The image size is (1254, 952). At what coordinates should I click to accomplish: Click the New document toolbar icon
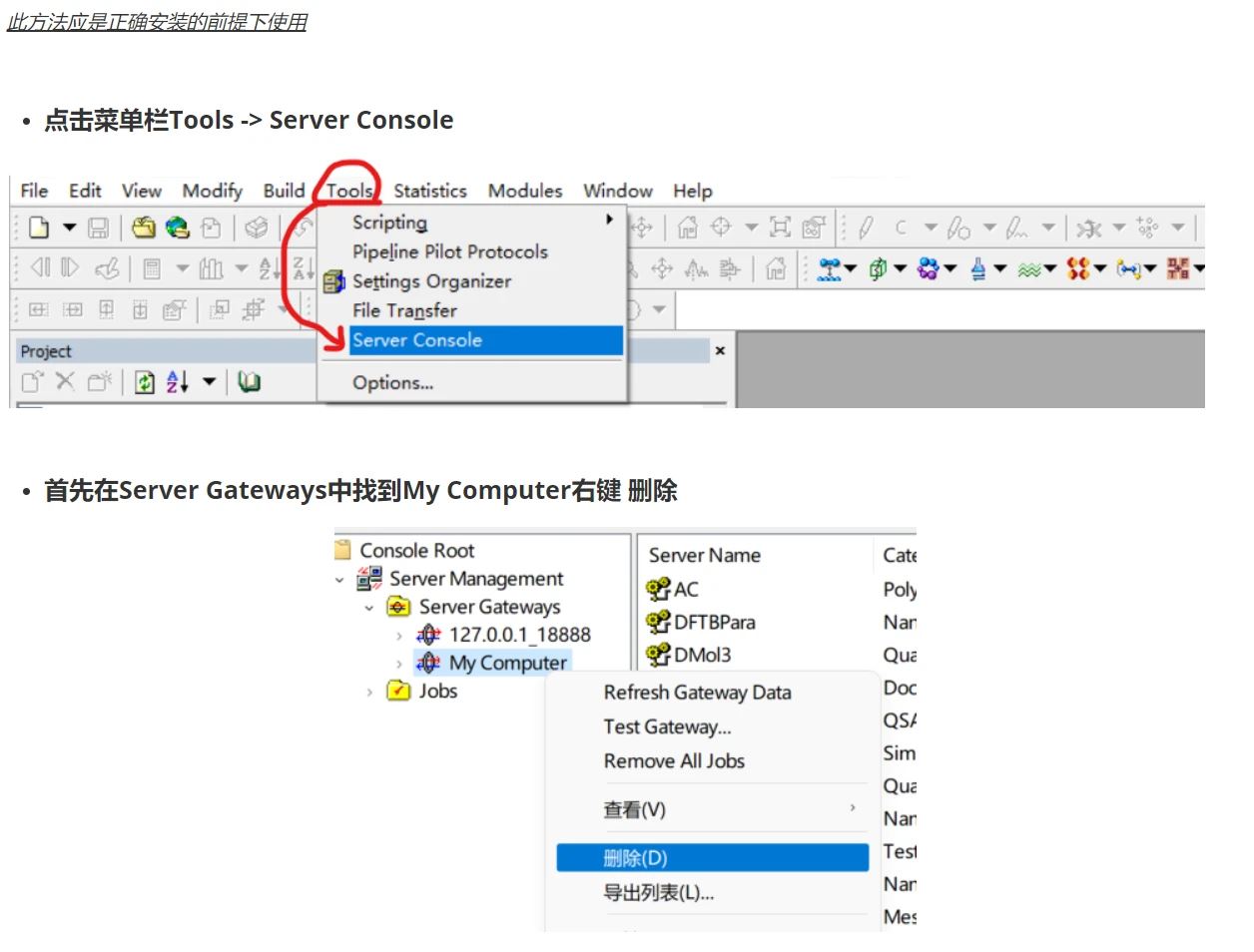click(x=39, y=228)
